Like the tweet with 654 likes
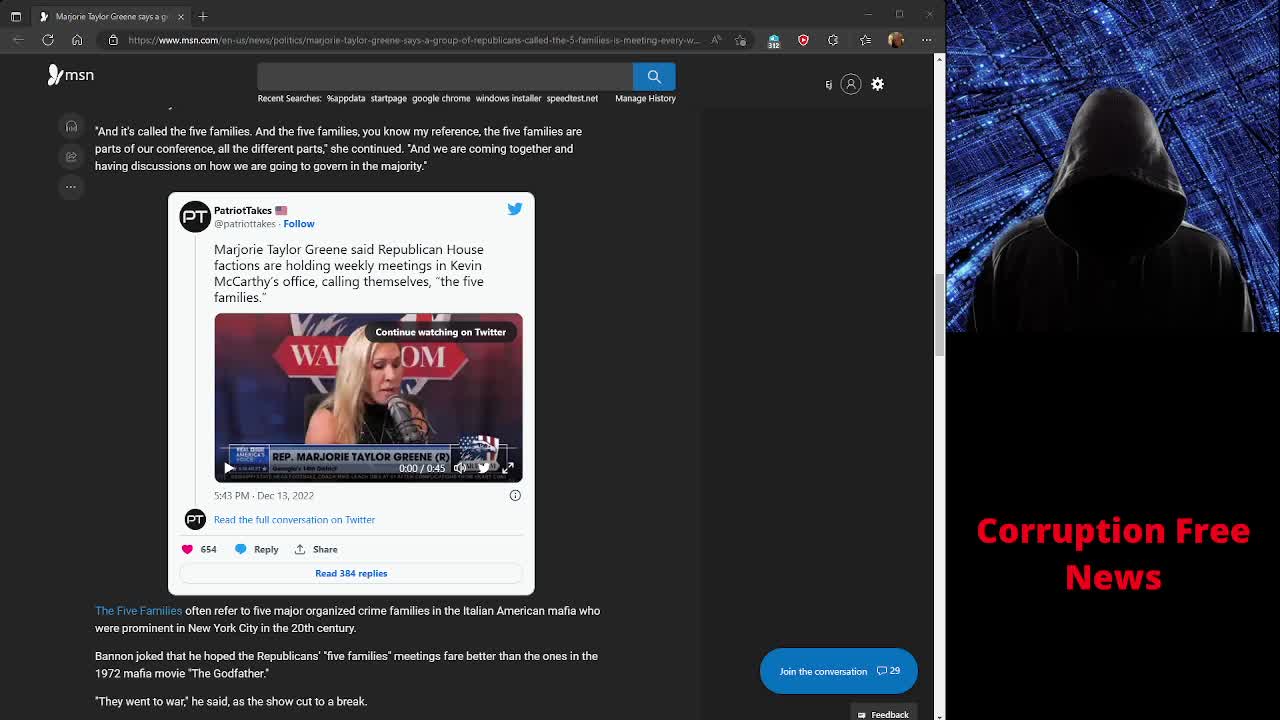The width and height of the screenshot is (1280, 720). point(199,549)
